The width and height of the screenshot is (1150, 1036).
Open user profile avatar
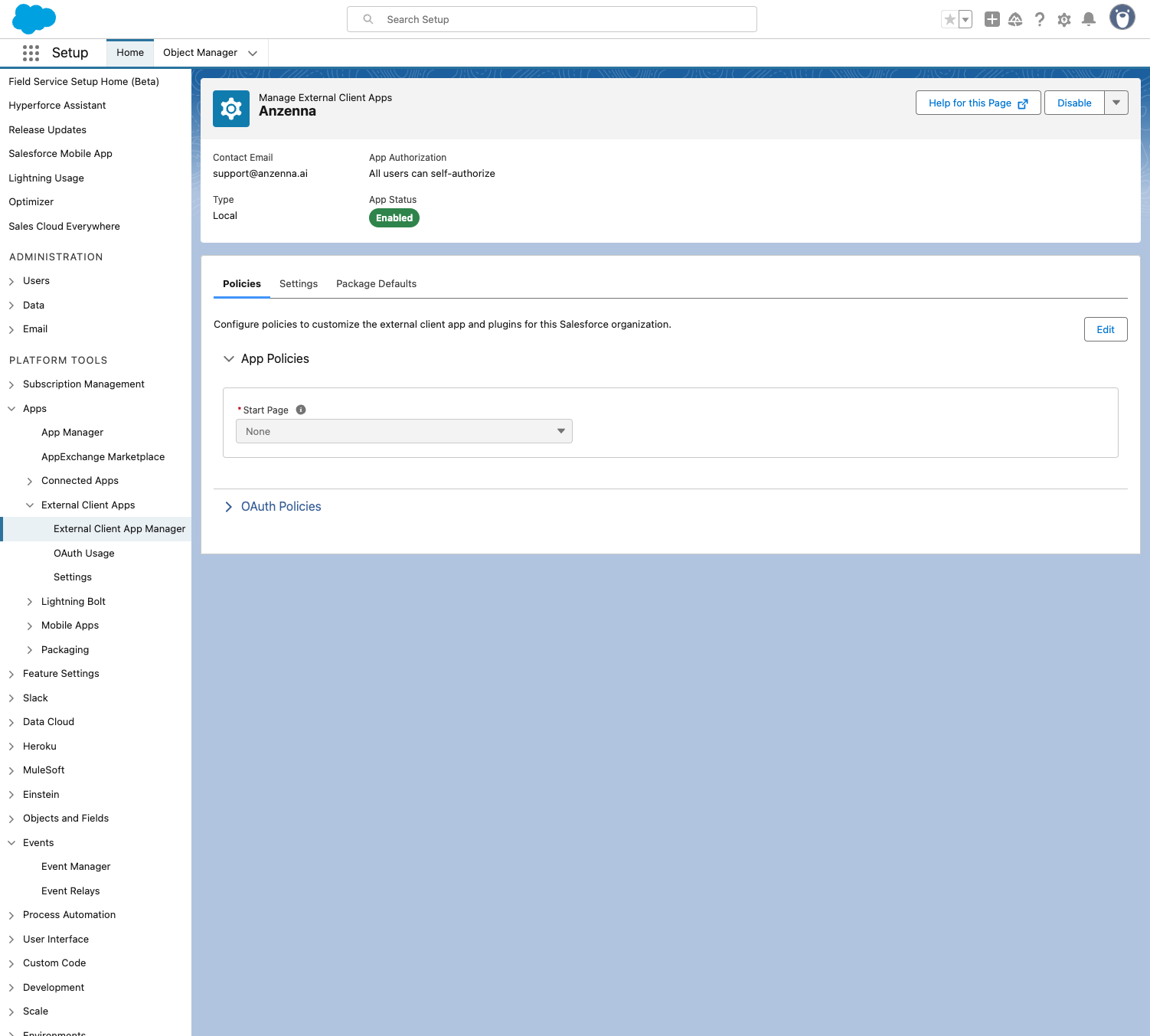(x=1122, y=18)
